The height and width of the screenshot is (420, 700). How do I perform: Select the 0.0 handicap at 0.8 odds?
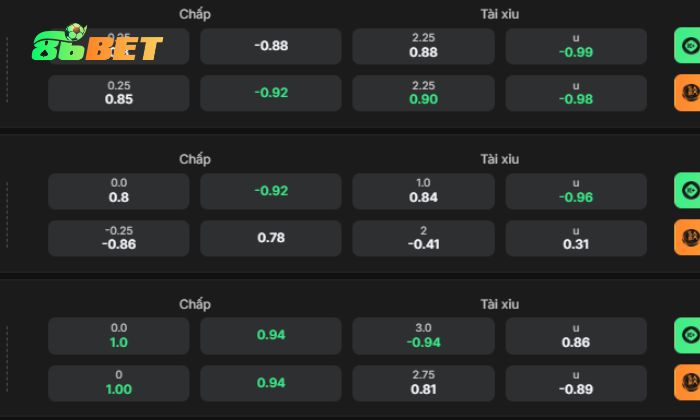coord(119,191)
